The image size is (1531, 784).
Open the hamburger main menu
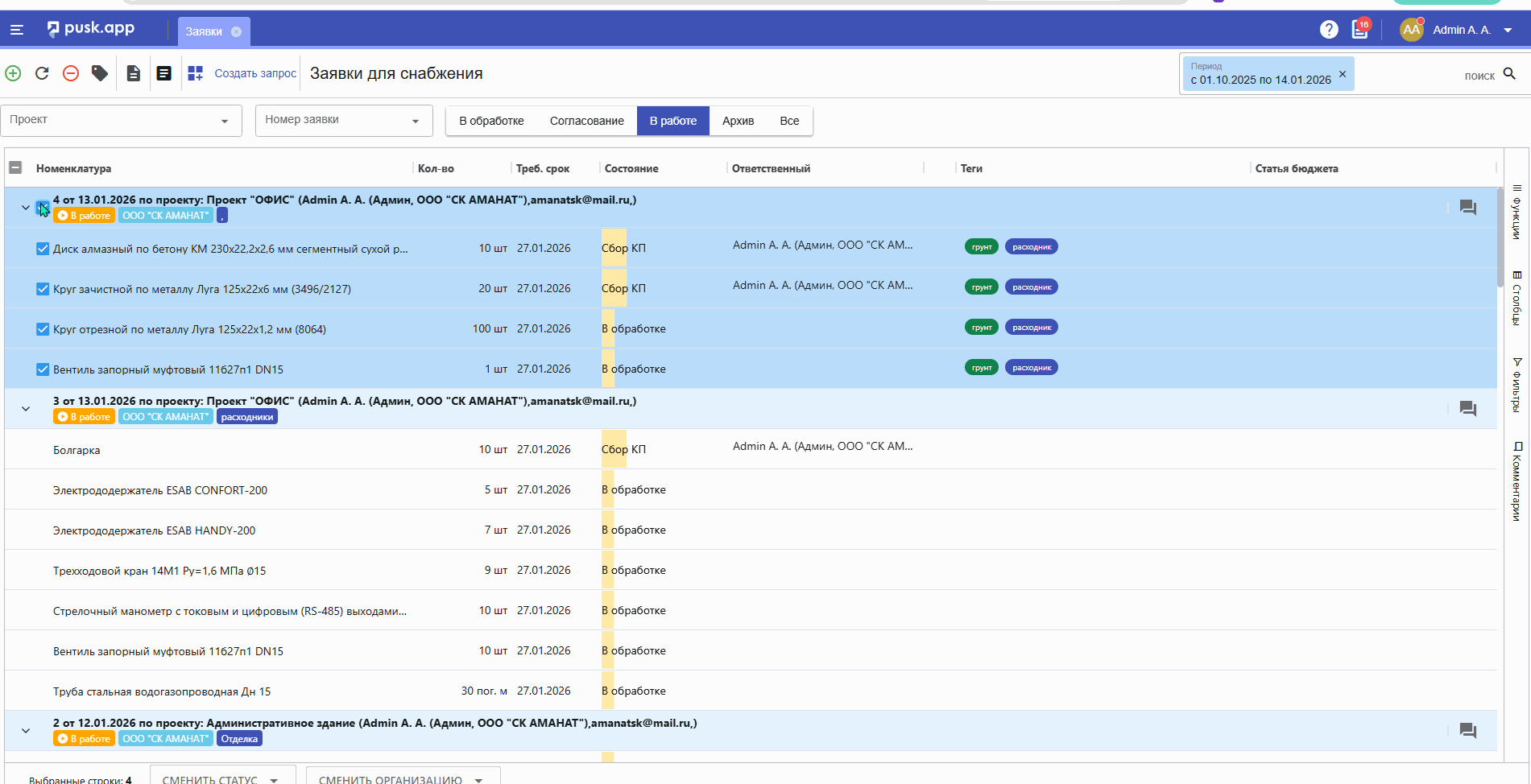pyautogui.click(x=17, y=30)
